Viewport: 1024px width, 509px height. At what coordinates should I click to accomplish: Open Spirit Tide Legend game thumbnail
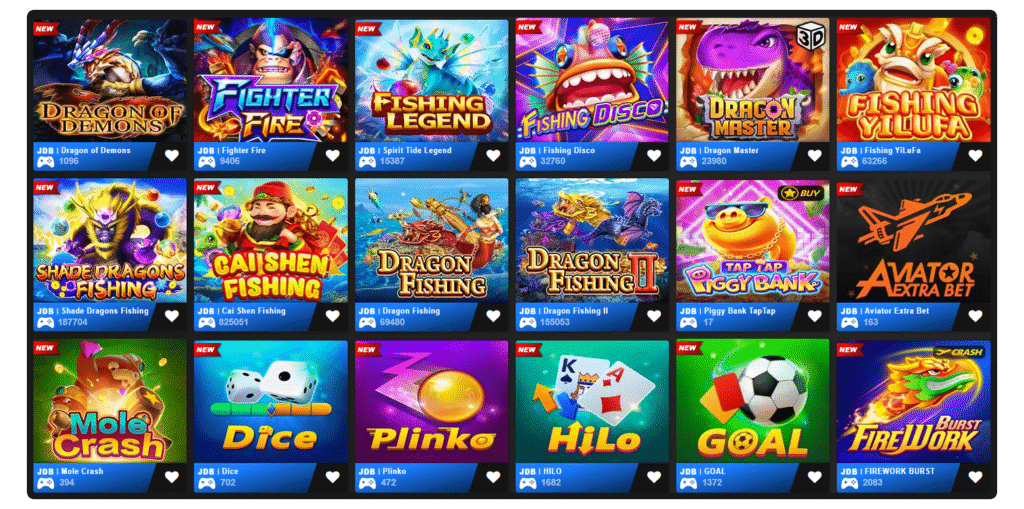[x=432, y=80]
